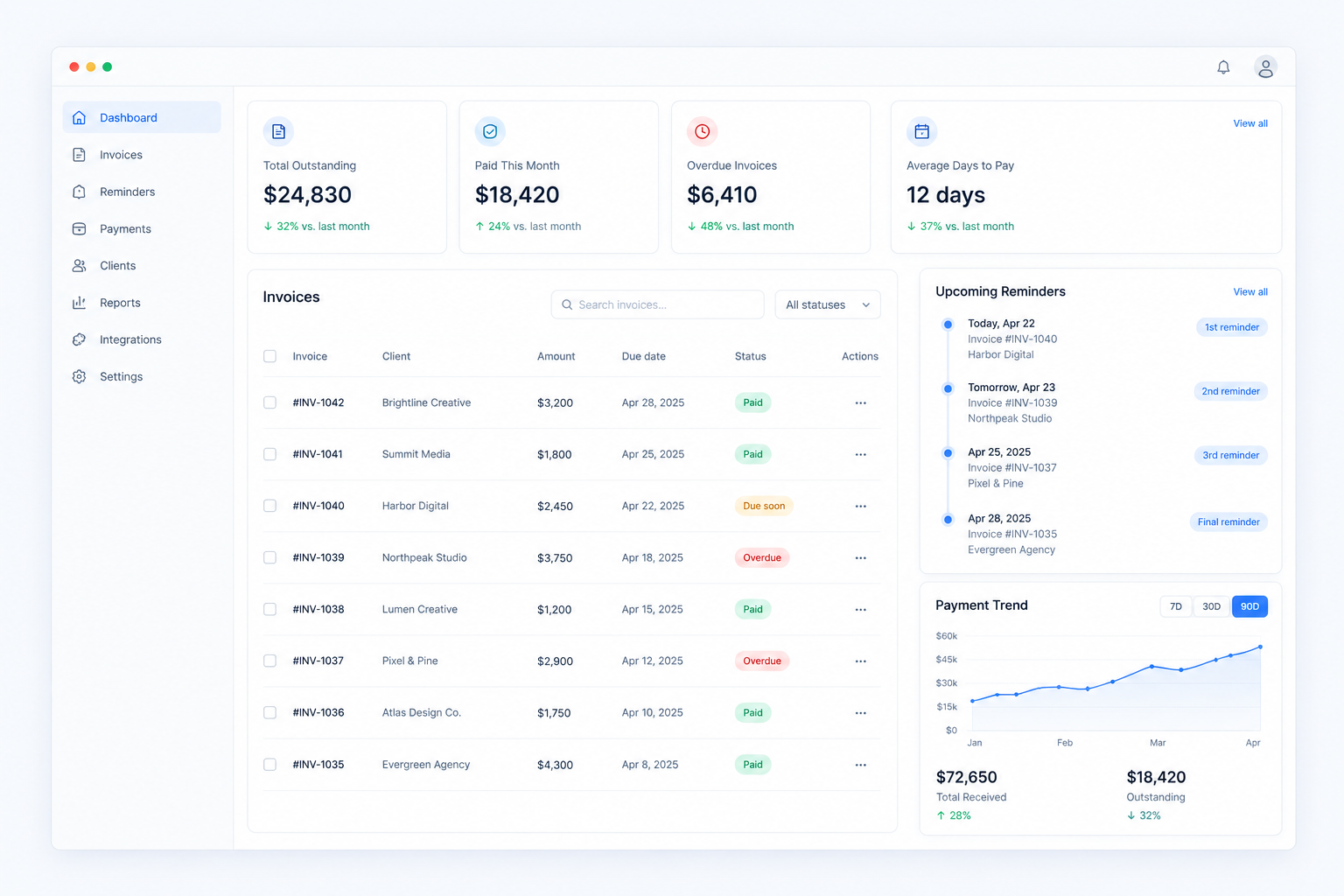This screenshot has height=896, width=1344.
Task: Open notifications bell icon
Action: tap(1223, 67)
